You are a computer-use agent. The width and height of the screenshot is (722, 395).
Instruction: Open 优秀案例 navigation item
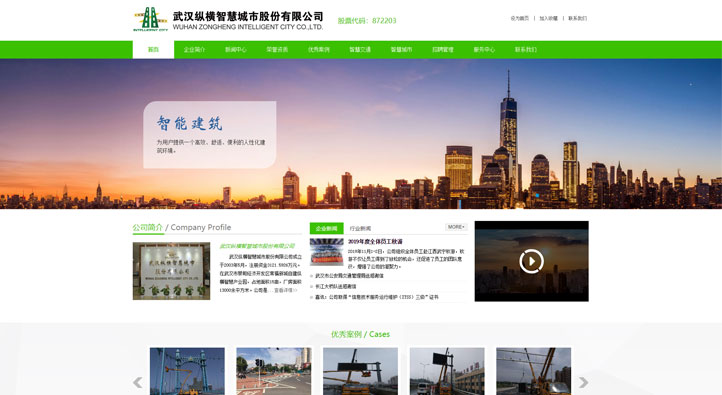pos(319,49)
